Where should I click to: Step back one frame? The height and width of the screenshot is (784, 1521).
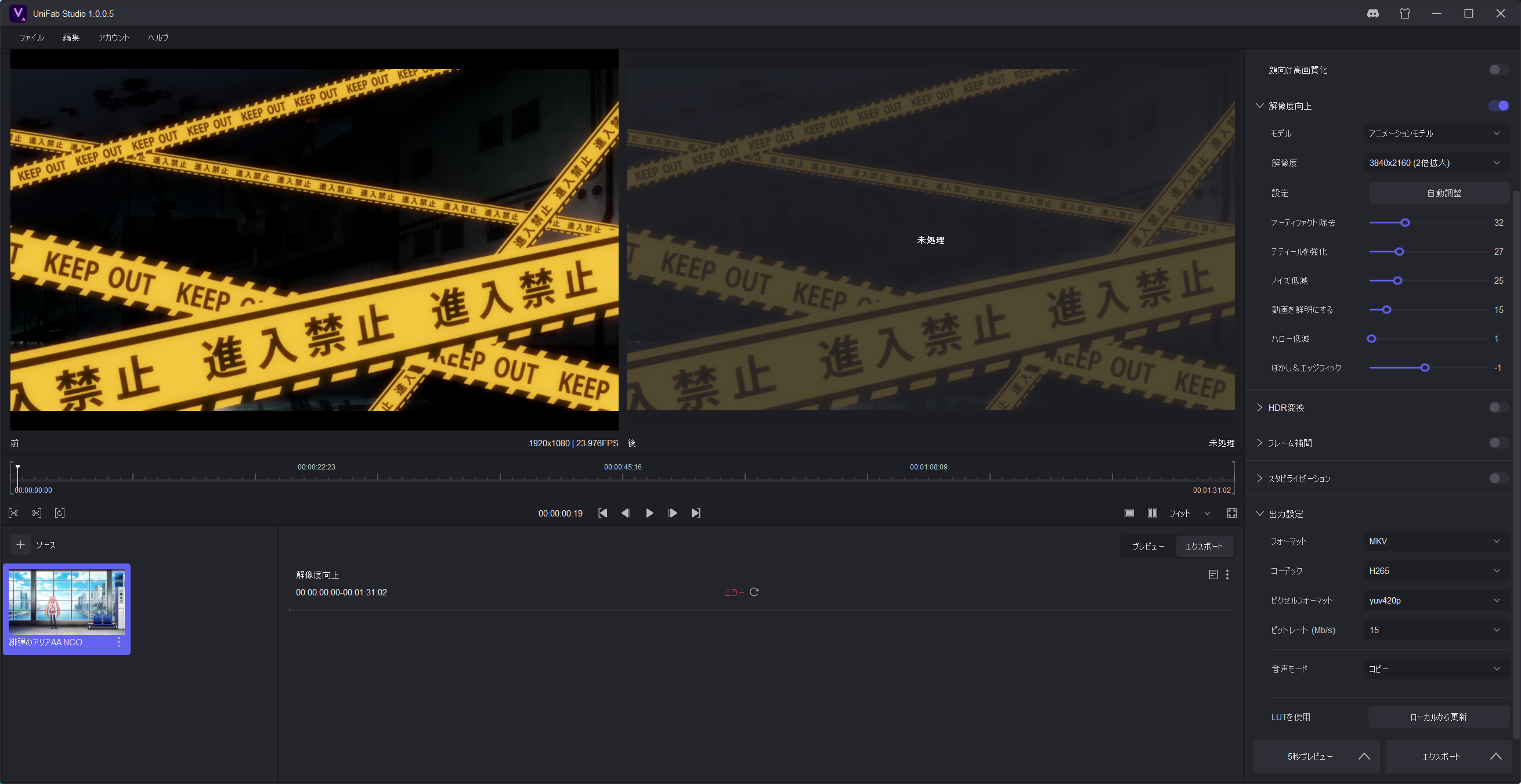coord(626,513)
